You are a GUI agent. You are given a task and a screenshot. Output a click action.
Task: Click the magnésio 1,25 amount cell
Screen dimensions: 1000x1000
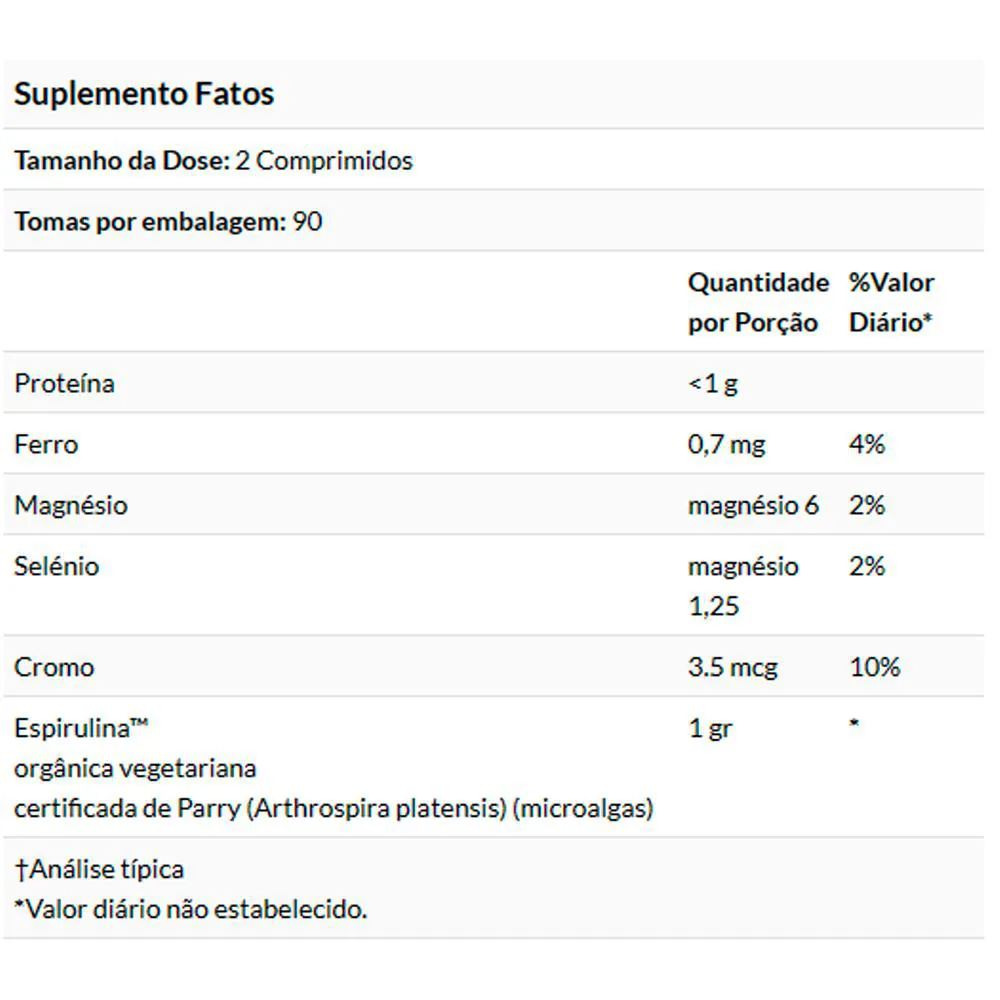[743, 586]
